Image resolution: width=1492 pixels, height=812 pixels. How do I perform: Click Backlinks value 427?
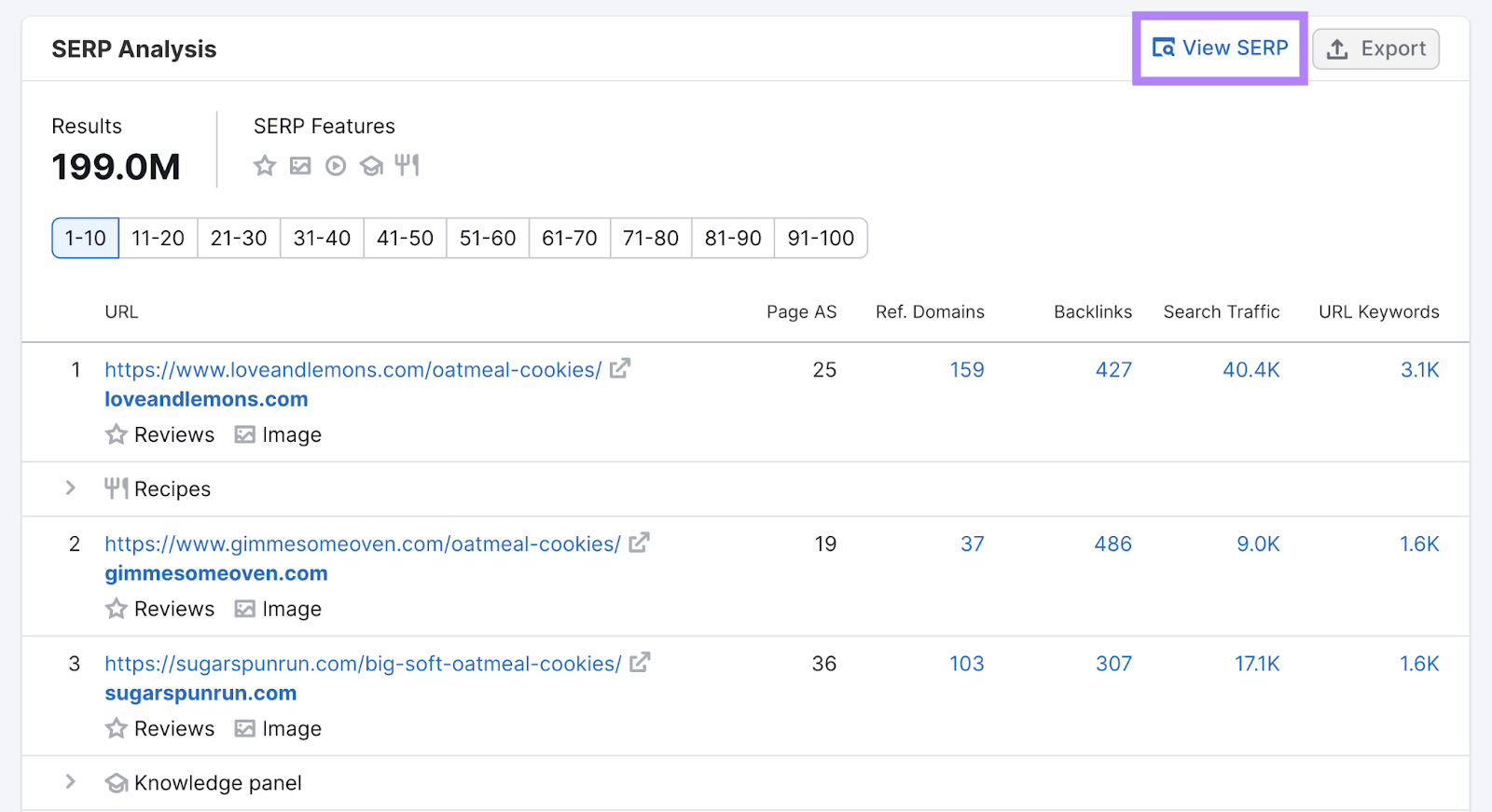pyautogui.click(x=1113, y=370)
